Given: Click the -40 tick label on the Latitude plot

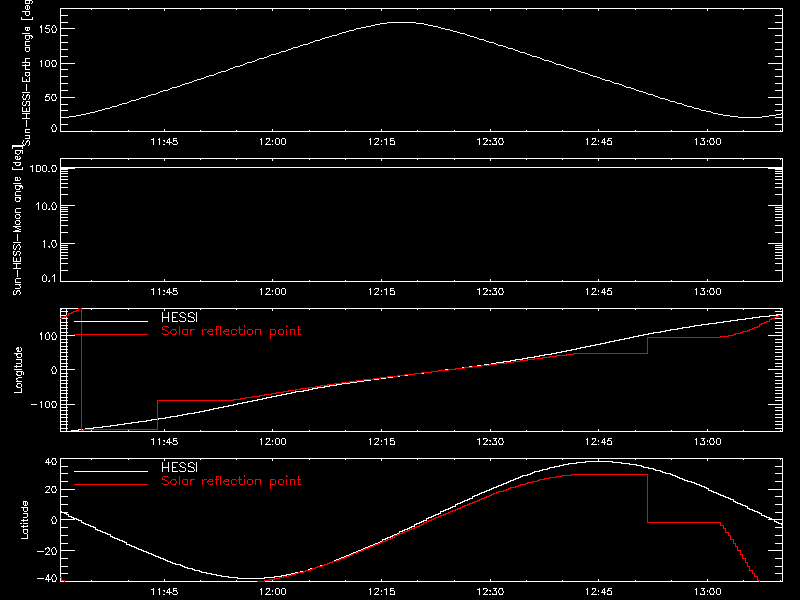Looking at the screenshot, I should (x=47, y=579).
